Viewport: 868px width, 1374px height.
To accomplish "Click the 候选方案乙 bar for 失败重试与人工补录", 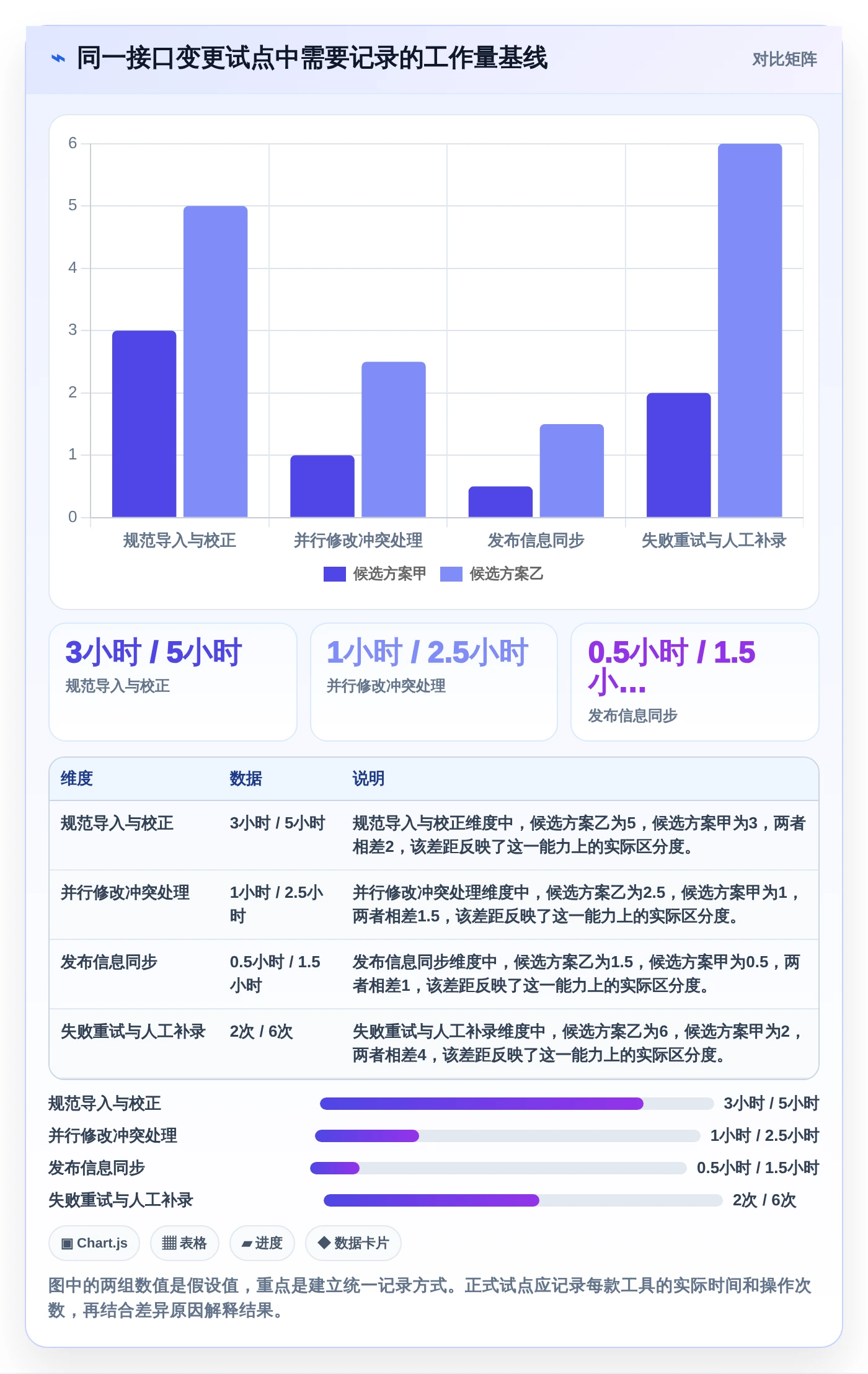I will click(x=750, y=330).
